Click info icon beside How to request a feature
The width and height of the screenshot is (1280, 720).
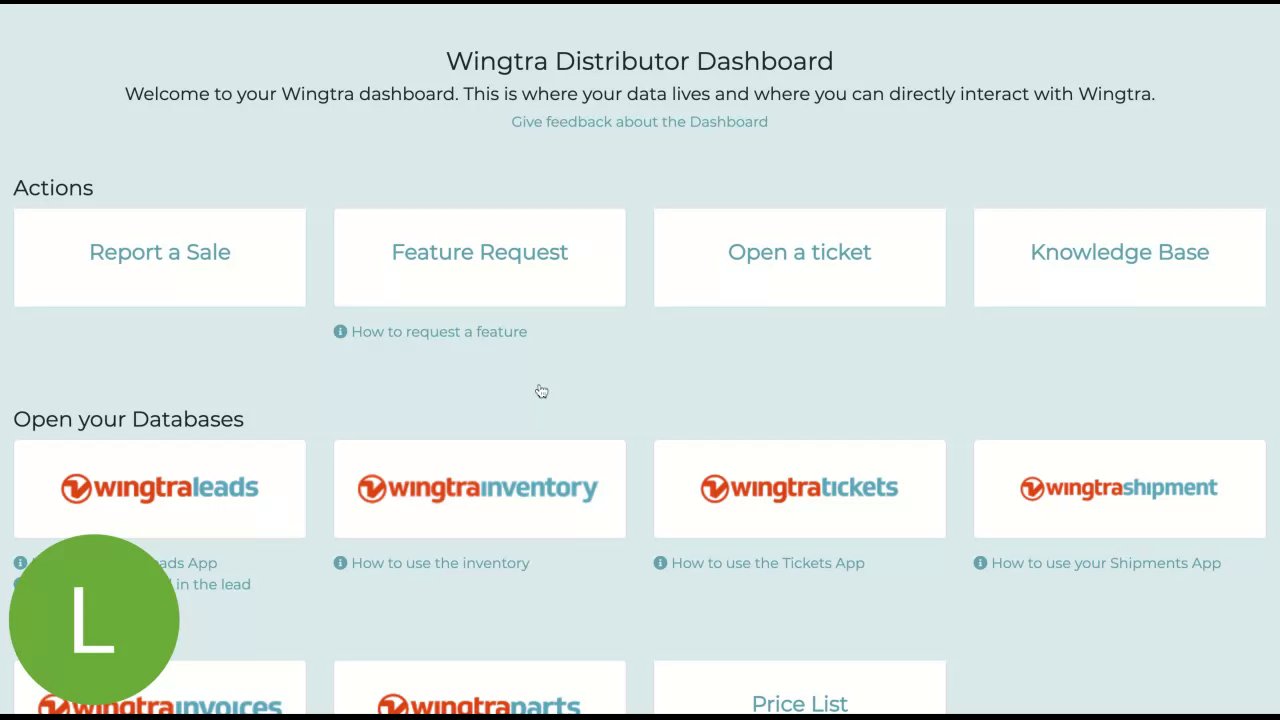click(x=340, y=331)
